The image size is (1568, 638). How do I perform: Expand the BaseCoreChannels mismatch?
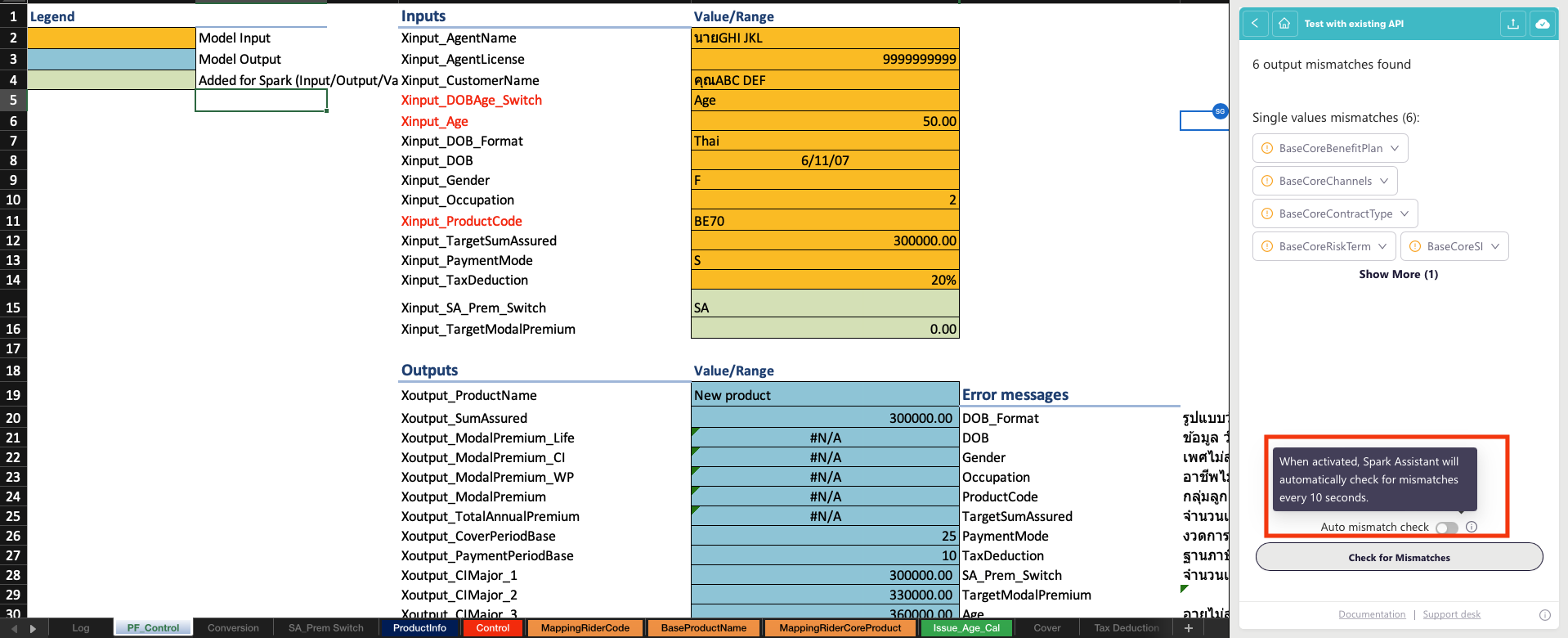[1324, 181]
